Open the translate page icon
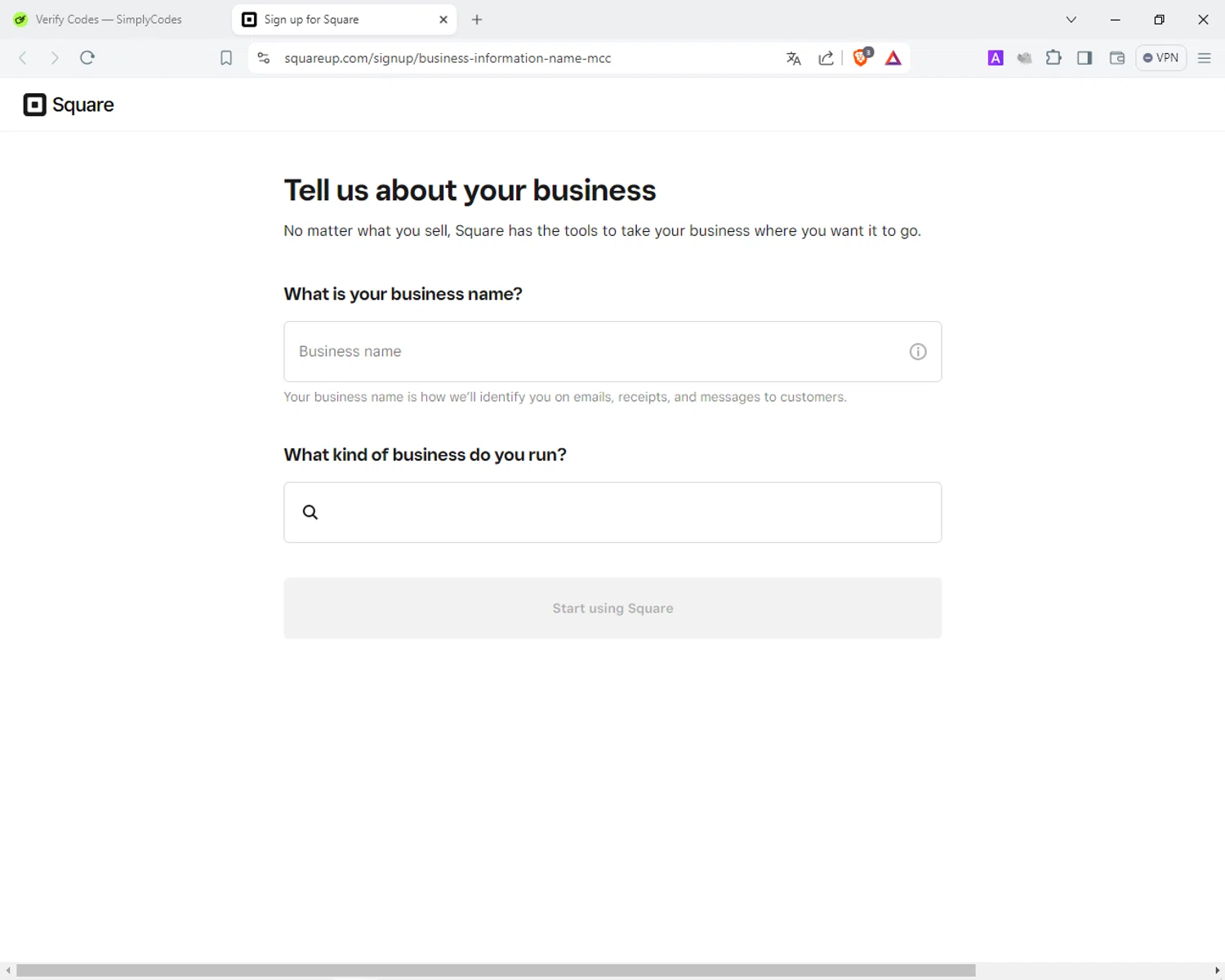Screen dimensions: 1225x980 coord(793,58)
